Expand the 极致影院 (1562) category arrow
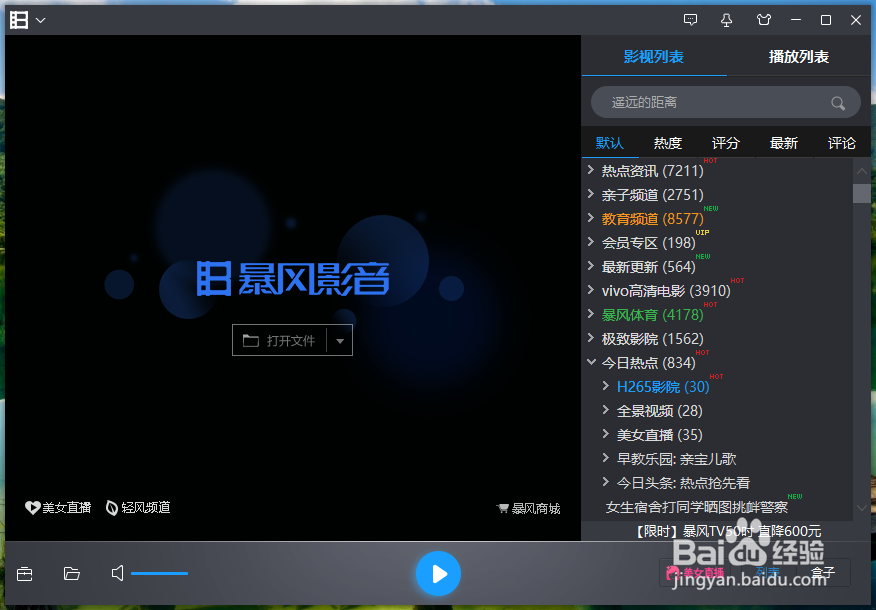The width and height of the screenshot is (876, 610). coord(591,338)
